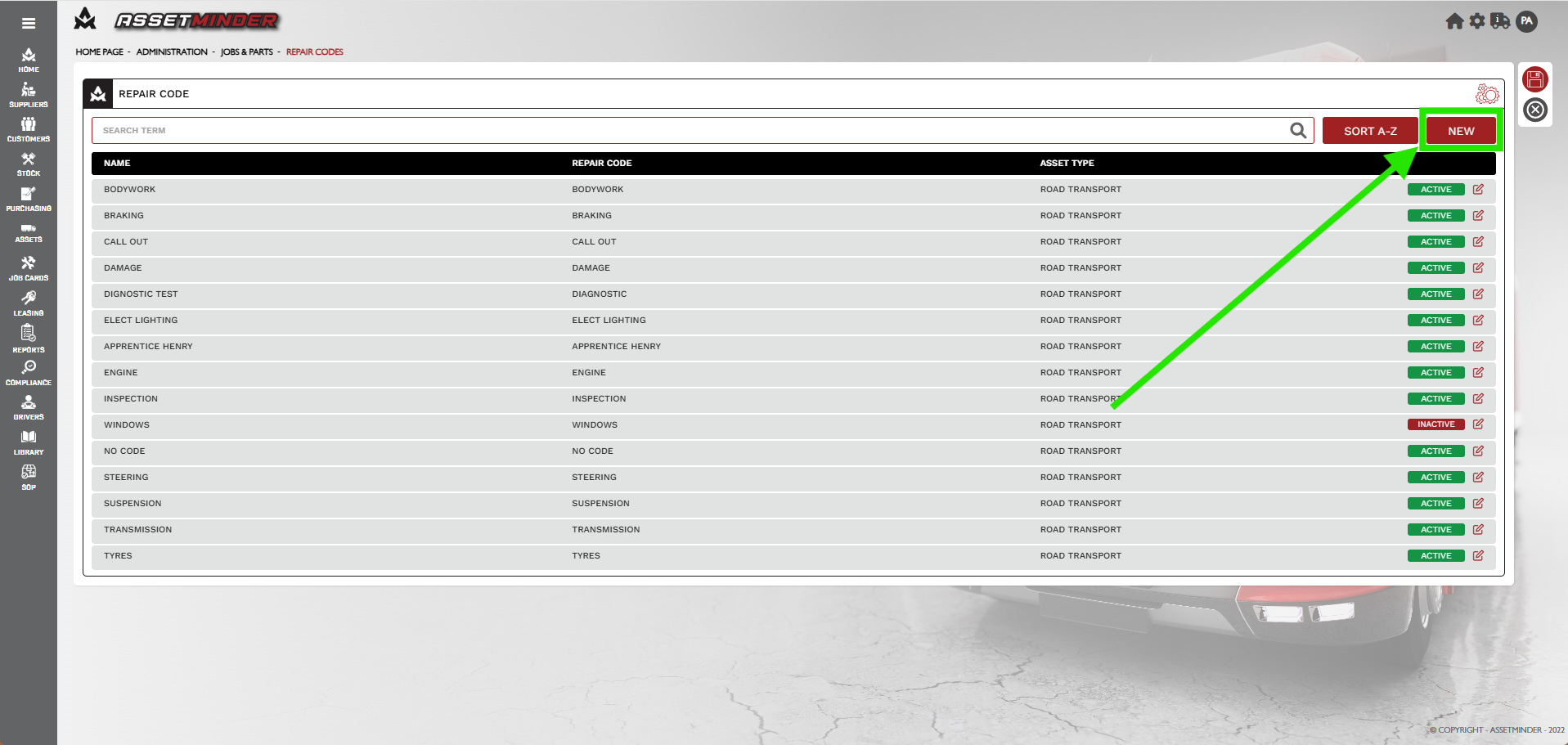
Task: Edit the BODYWORK repair code
Action: point(1478,190)
